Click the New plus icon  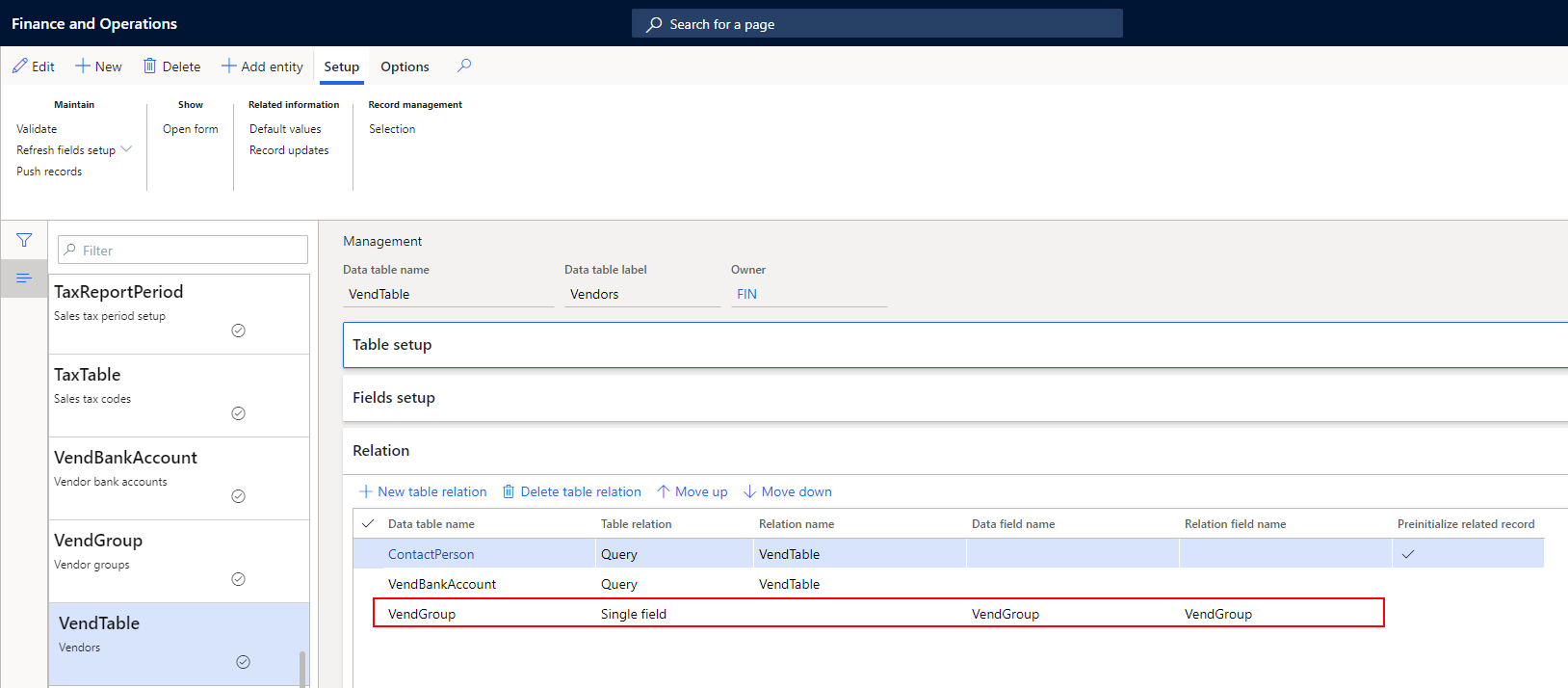[x=83, y=66]
